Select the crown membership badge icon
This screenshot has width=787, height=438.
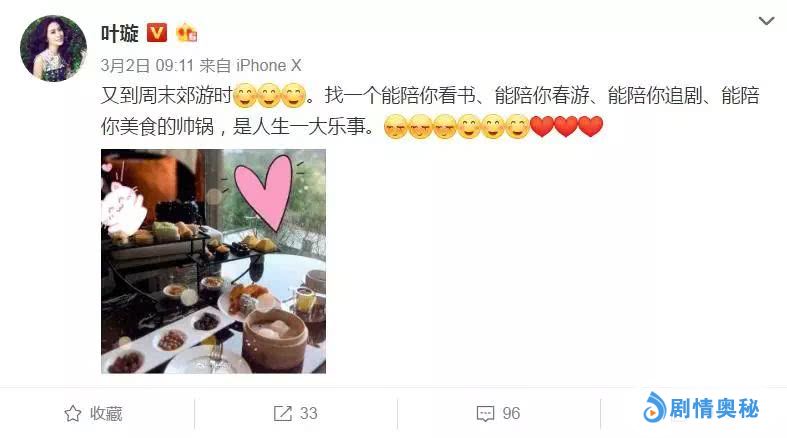[186, 33]
